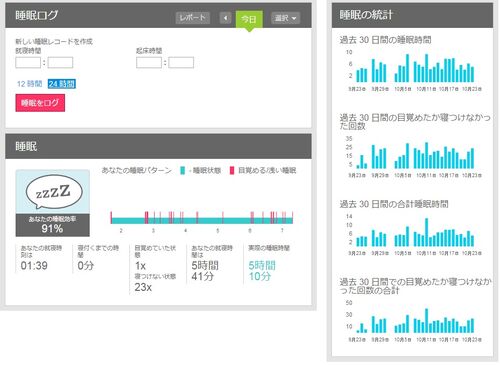The image size is (500, 365).
Task: Click wake-up hour input field
Action: coord(149,62)
